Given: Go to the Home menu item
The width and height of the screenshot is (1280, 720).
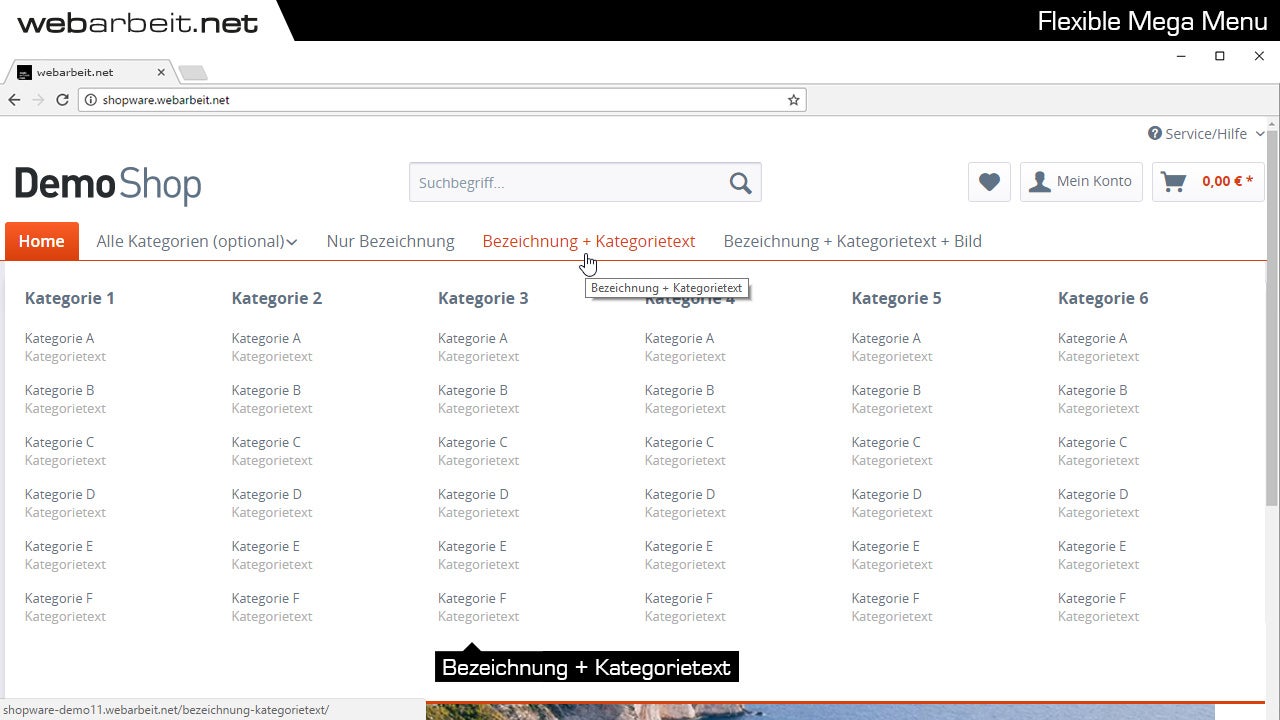Looking at the screenshot, I should [x=42, y=241].
